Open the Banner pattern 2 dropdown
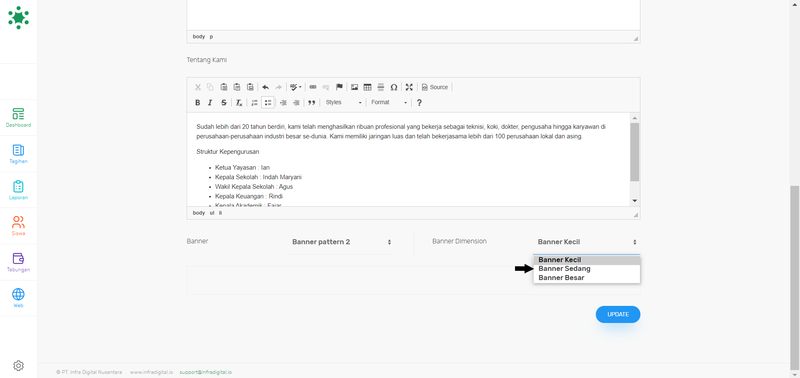Viewport: 800px width, 378px height. (x=341, y=242)
